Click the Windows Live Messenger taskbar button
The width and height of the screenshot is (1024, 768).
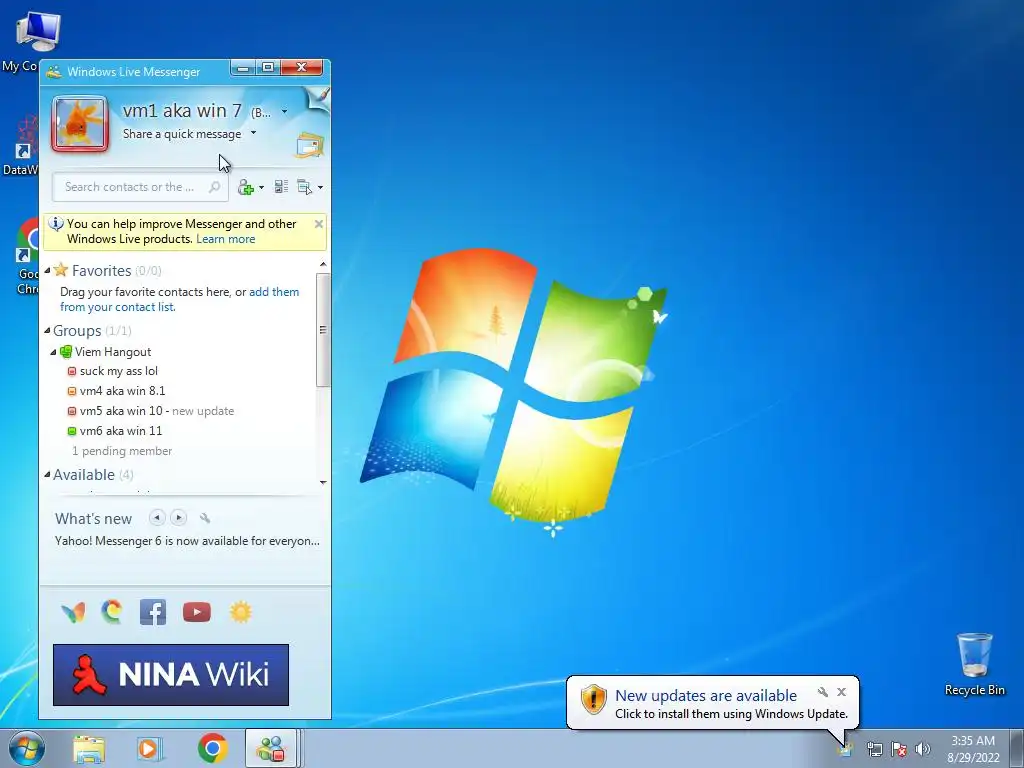point(272,748)
